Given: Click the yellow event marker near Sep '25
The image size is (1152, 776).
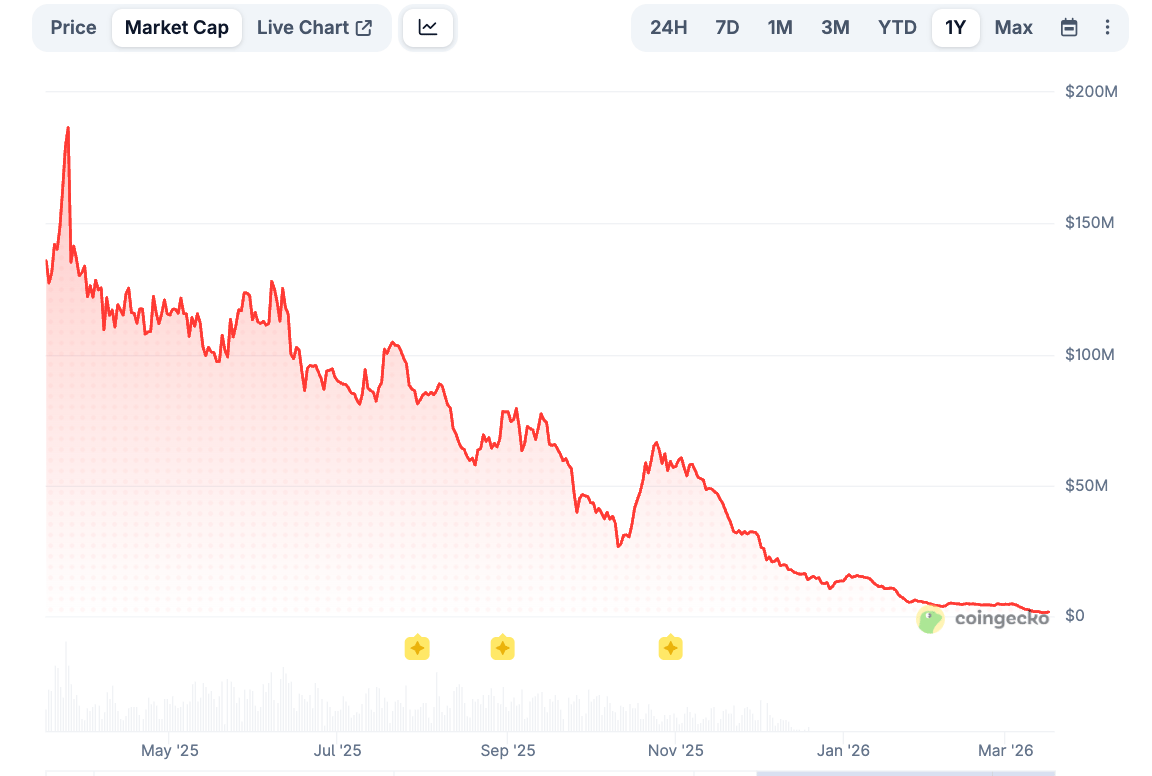Looking at the screenshot, I should point(503,647).
